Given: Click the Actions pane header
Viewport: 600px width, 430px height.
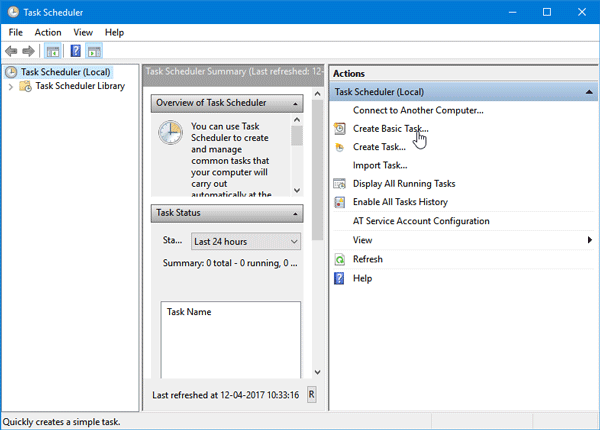Looking at the screenshot, I should pos(463,73).
